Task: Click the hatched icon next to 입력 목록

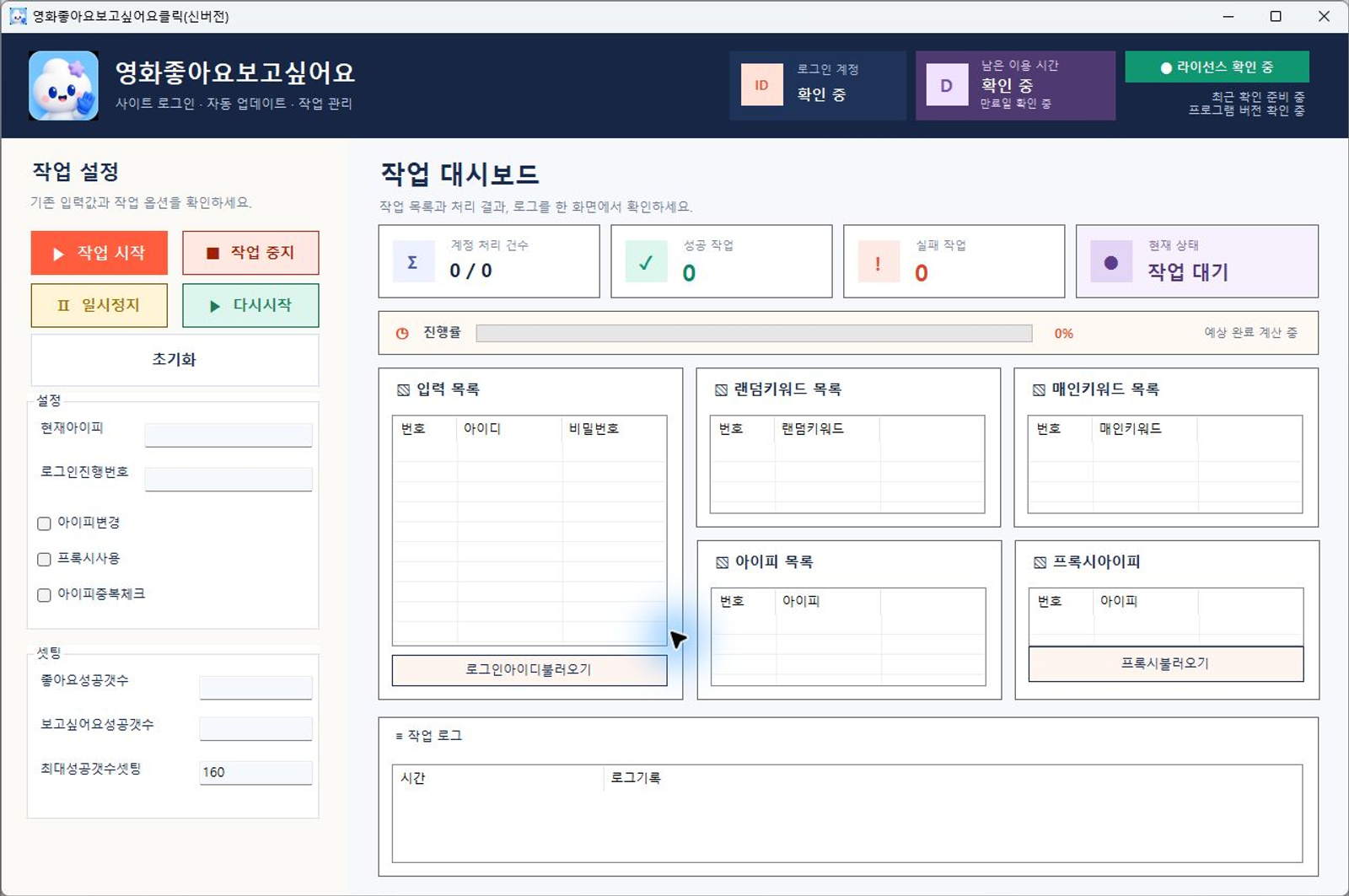Action: (403, 390)
